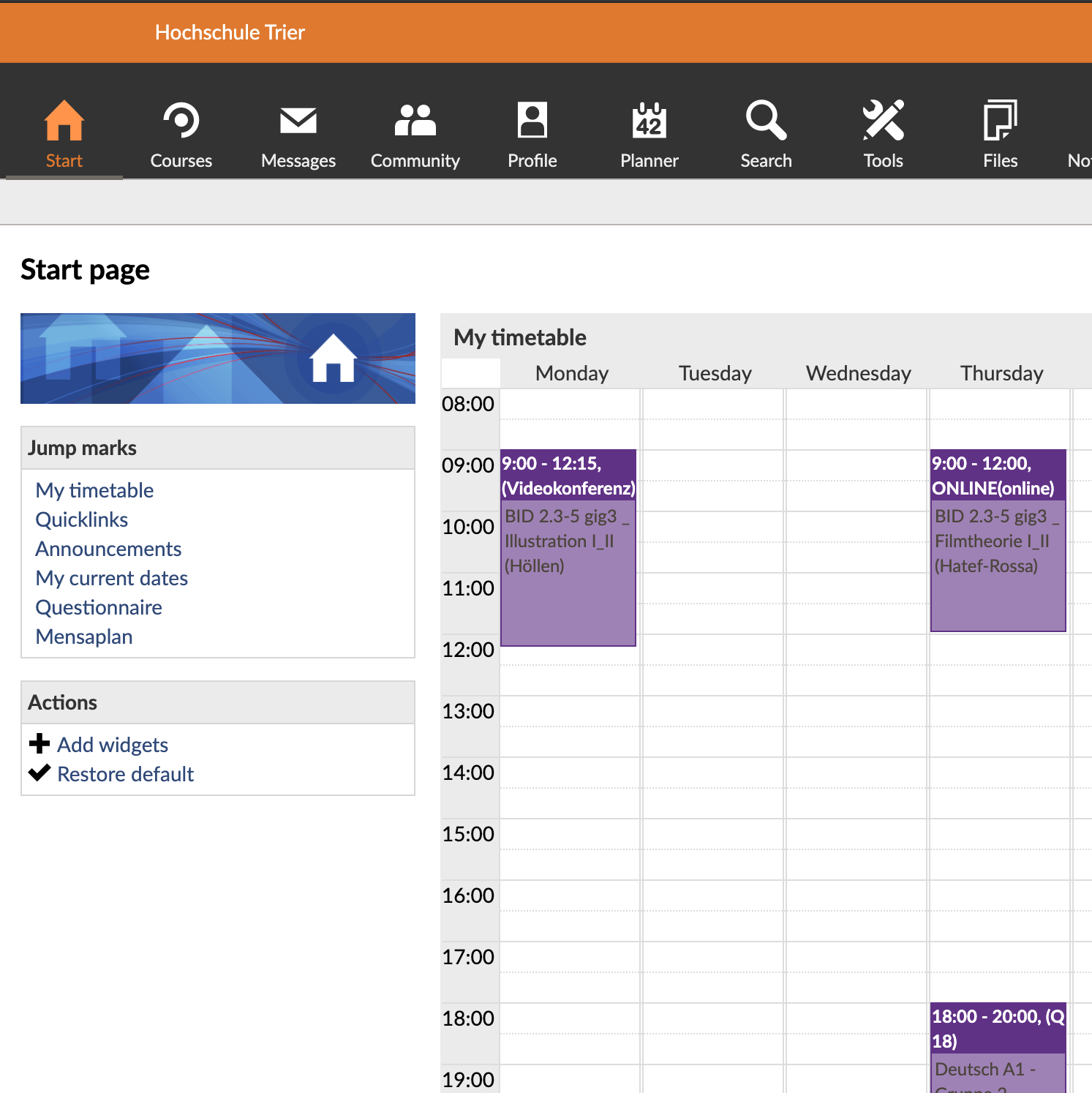Open the Courses section icon
The height and width of the screenshot is (1093, 1092).
point(181,121)
